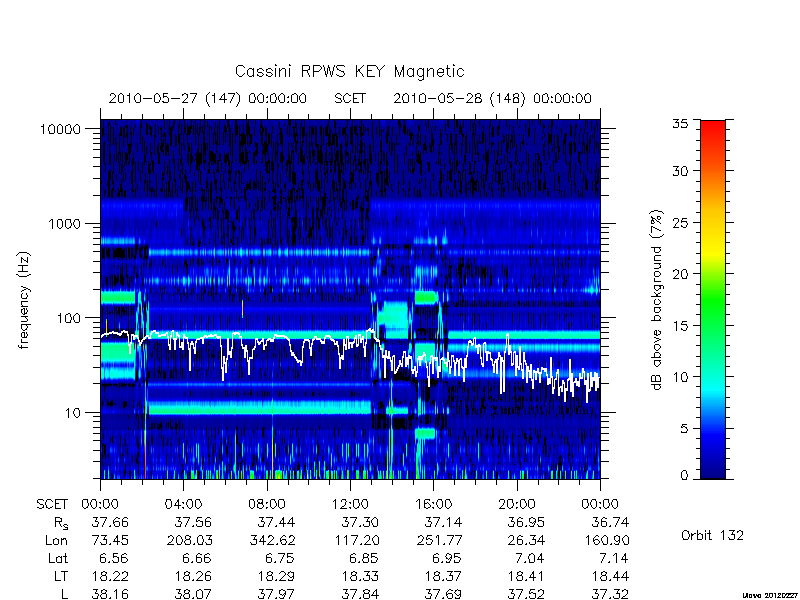This screenshot has width=800, height=600.
Task: Click the Rs row label
Action: tap(61, 523)
